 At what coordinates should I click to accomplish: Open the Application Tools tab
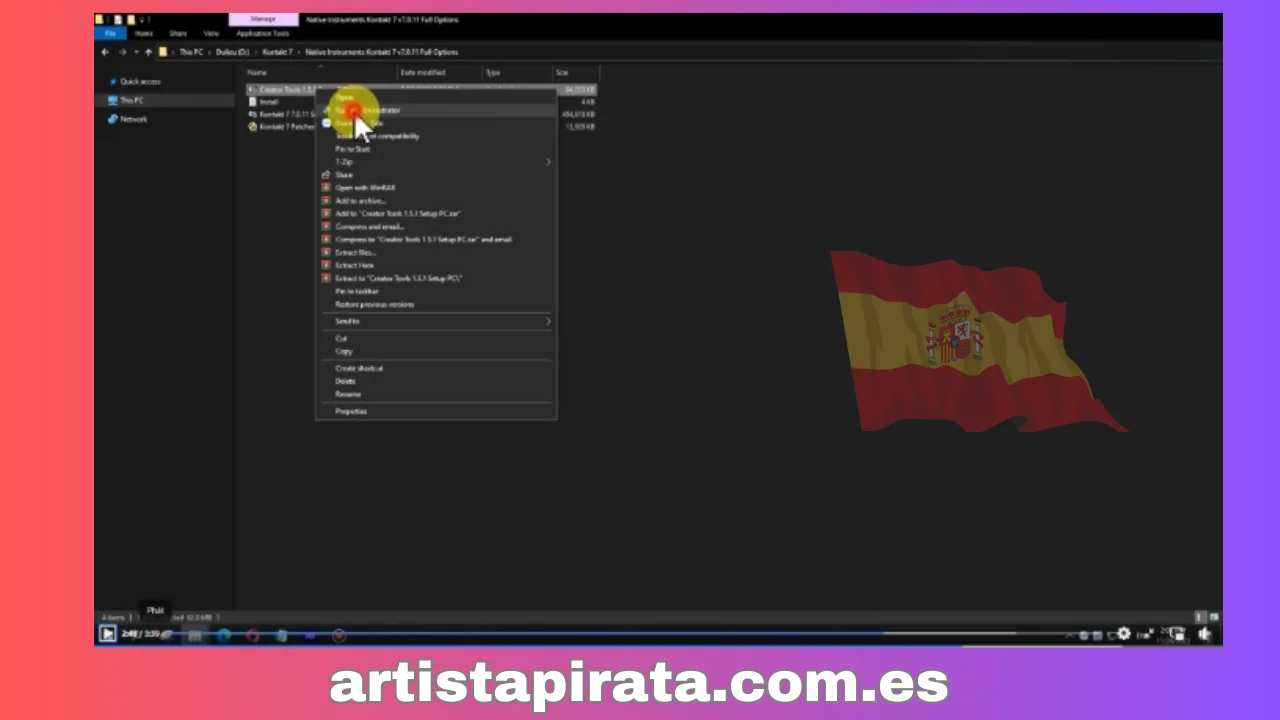pyautogui.click(x=262, y=33)
